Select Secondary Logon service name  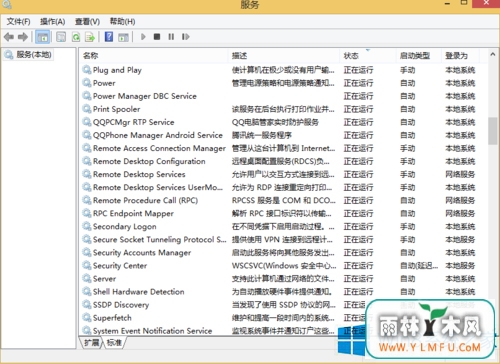tap(124, 227)
